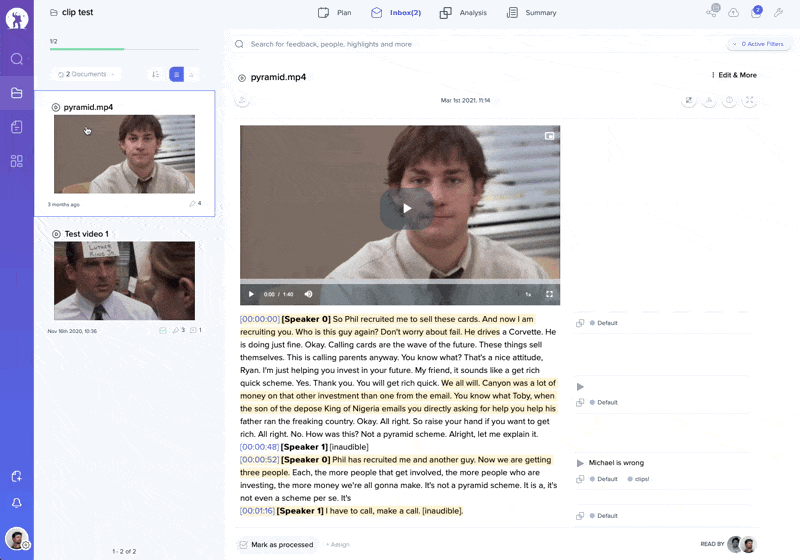This screenshot has width=800, height=560.
Task: Open the projects folder icon in sidebar
Action: (17, 93)
